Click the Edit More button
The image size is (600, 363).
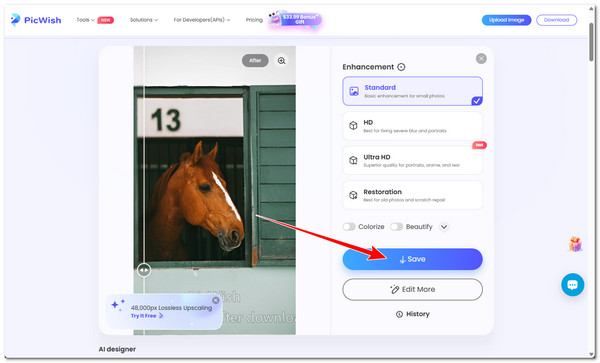click(412, 290)
